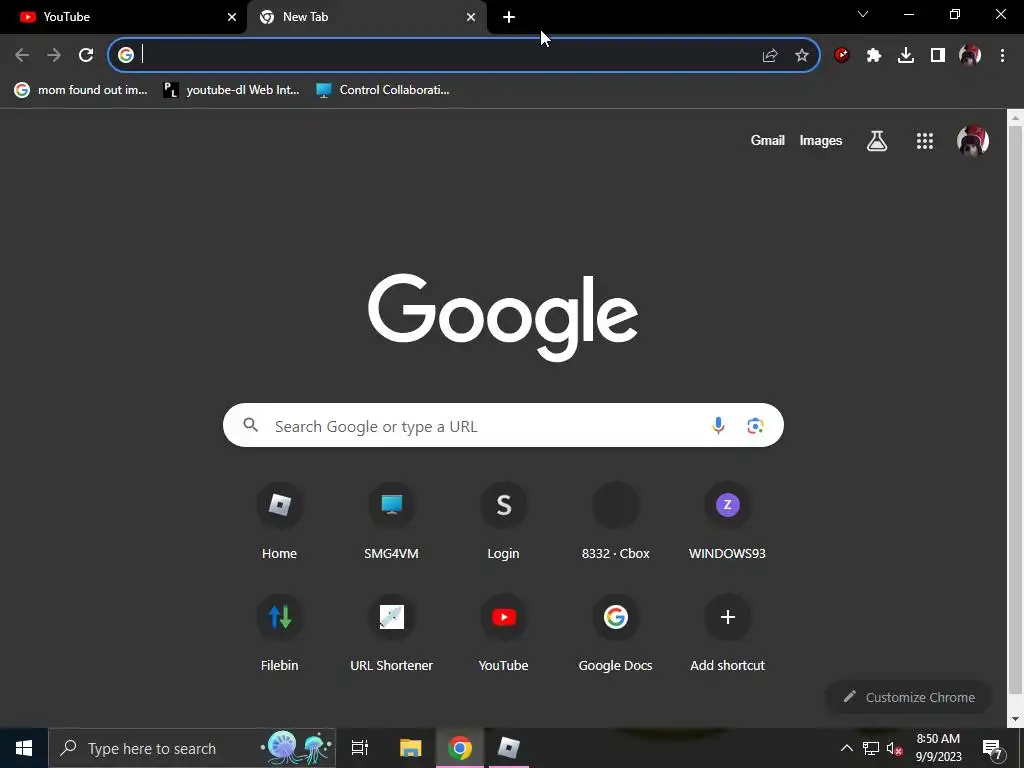Open the tab search chevron
Screen dimensions: 1024x768
click(863, 14)
